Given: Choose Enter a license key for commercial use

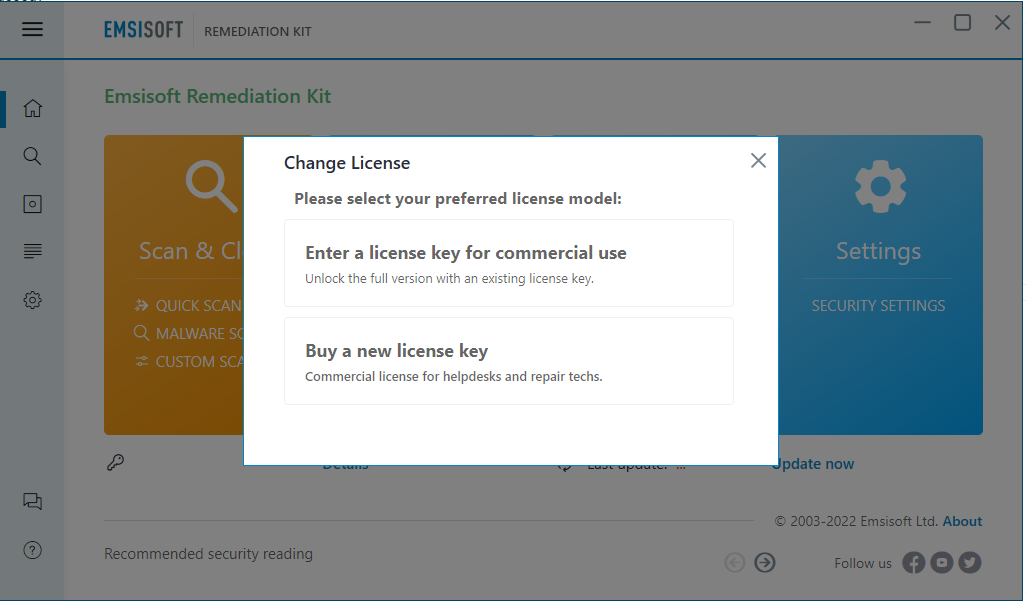Looking at the screenshot, I should click(508, 263).
